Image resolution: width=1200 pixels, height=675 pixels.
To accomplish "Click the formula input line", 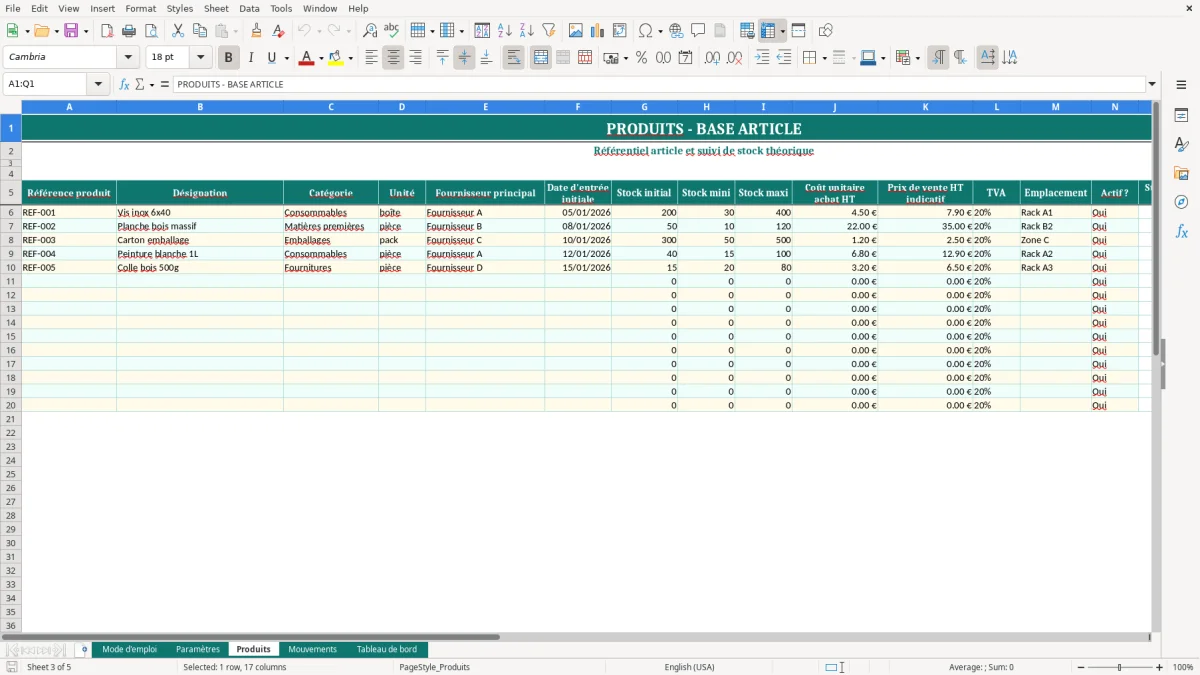I will click(x=660, y=84).
